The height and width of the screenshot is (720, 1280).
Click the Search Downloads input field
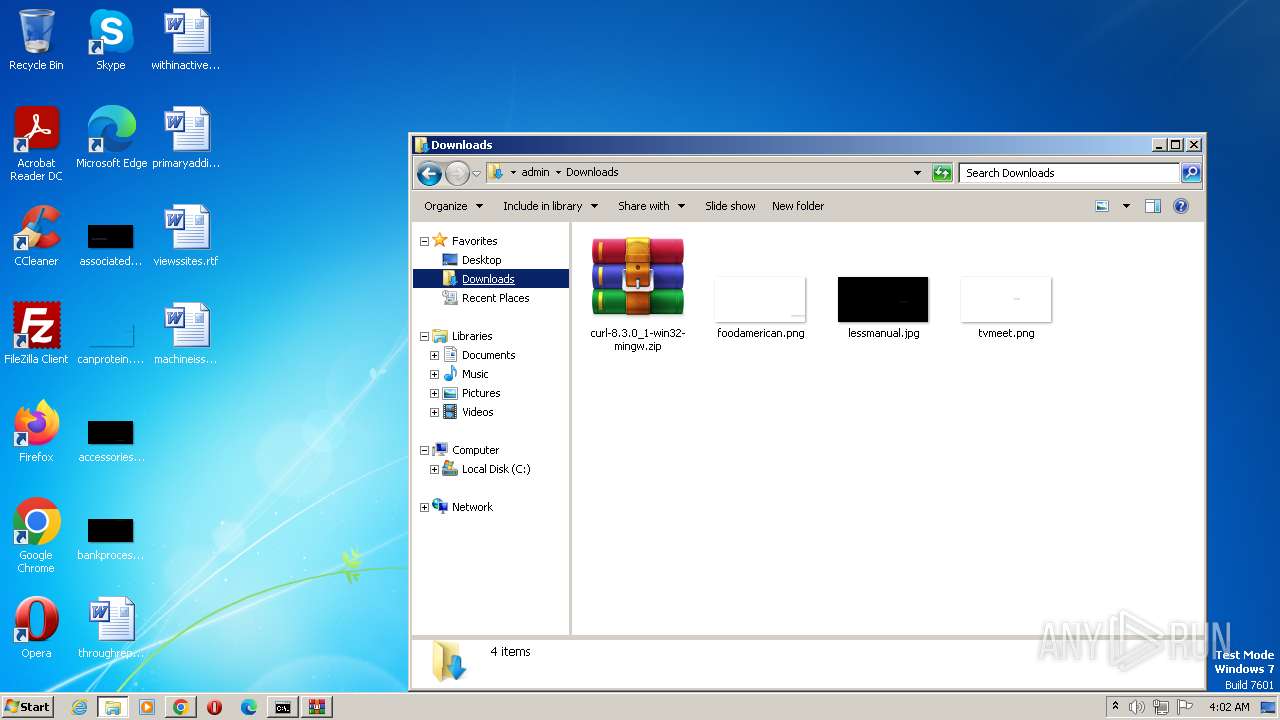1068,173
